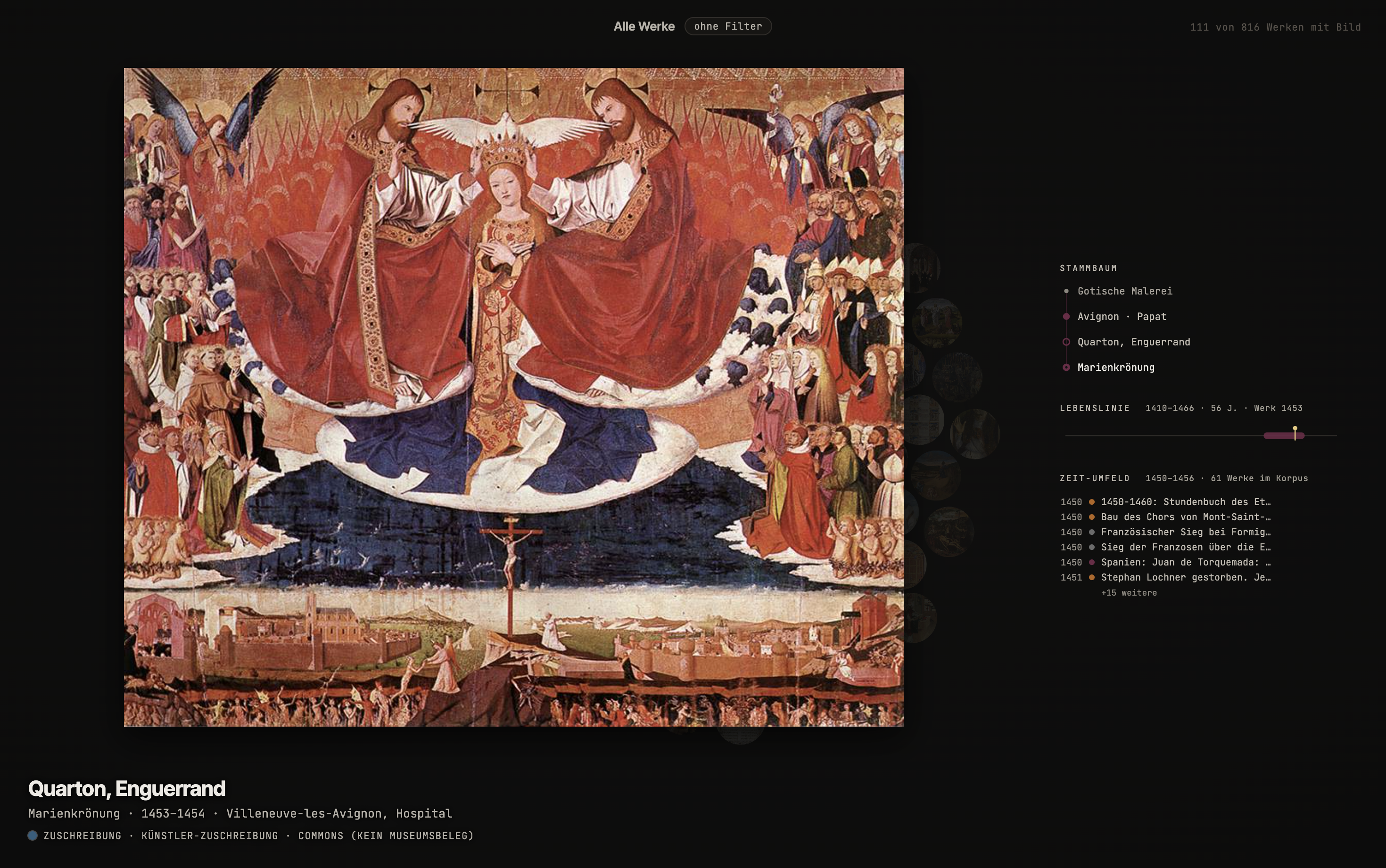The width and height of the screenshot is (1386, 868).
Task: Click the "KÜNSTLER-ZUSCHREIBUNG" label
Action: point(210,836)
